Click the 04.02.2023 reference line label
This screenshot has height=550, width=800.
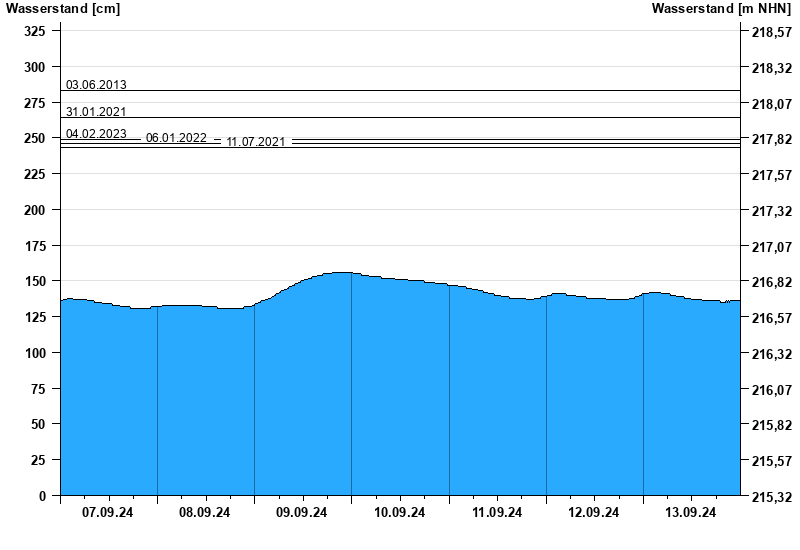click(x=96, y=134)
